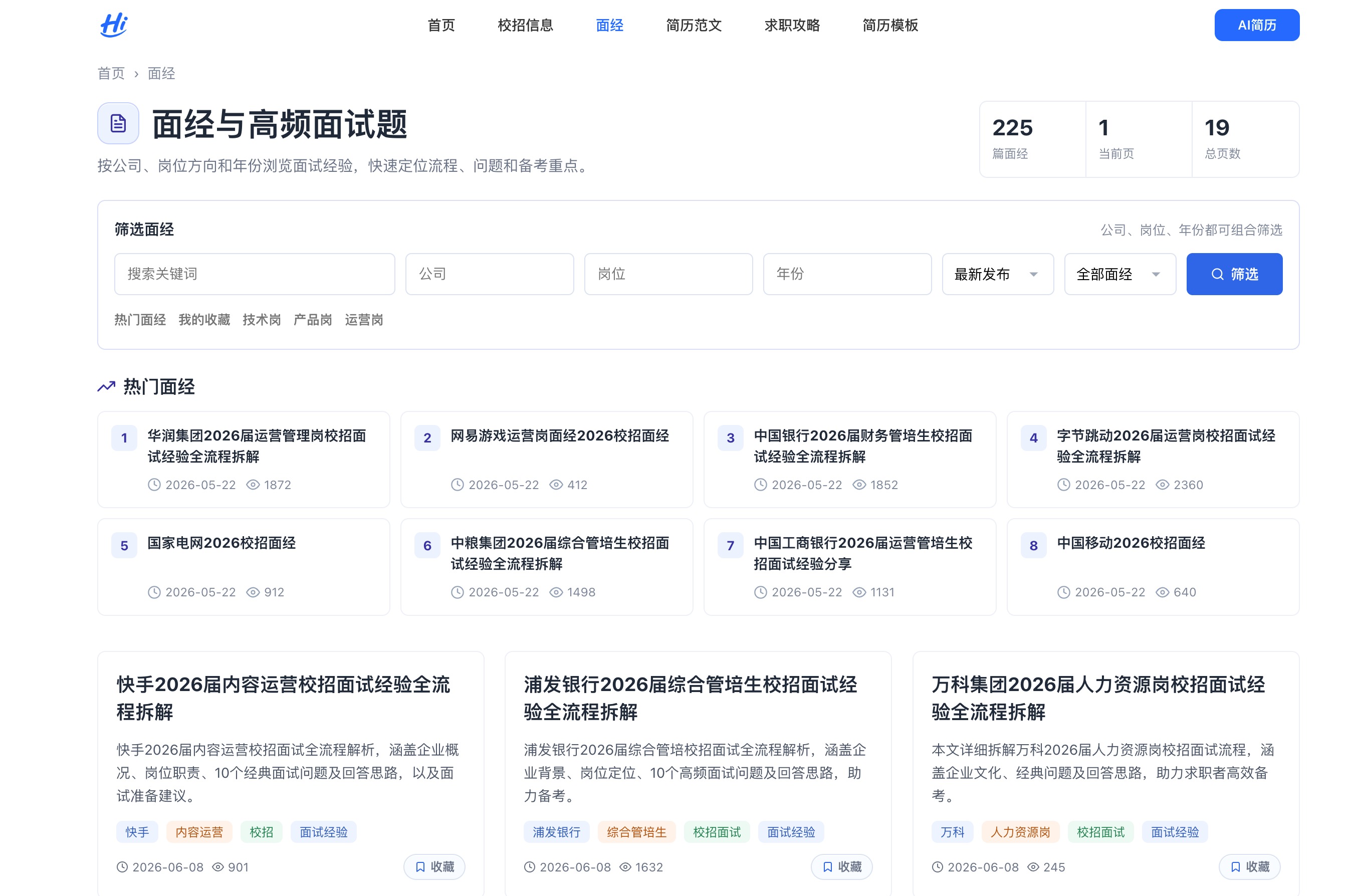Image resolution: width=1348 pixels, height=896 pixels.
Task: Click the Hi logo icon
Action: (x=114, y=25)
